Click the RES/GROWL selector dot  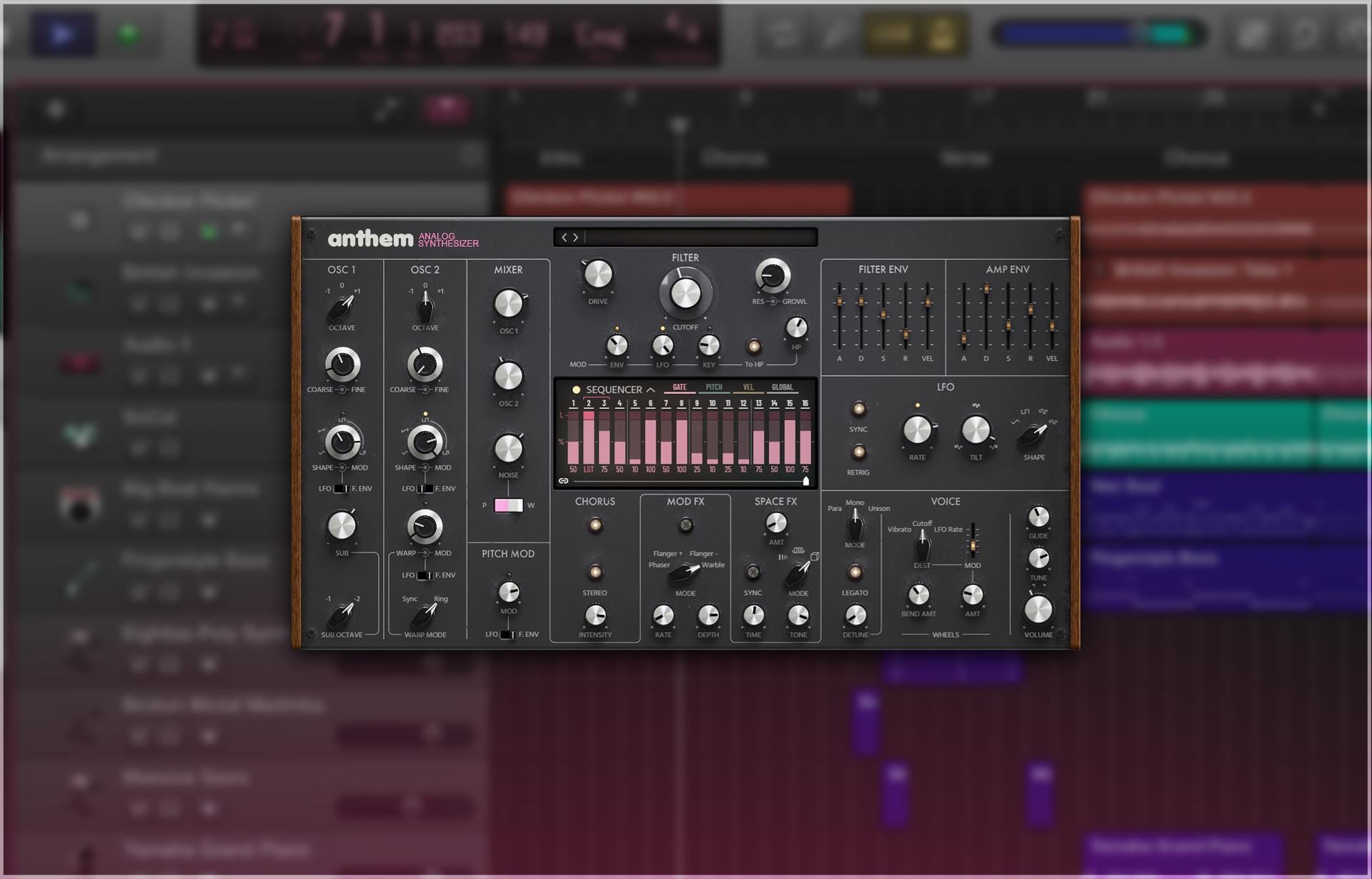(772, 302)
